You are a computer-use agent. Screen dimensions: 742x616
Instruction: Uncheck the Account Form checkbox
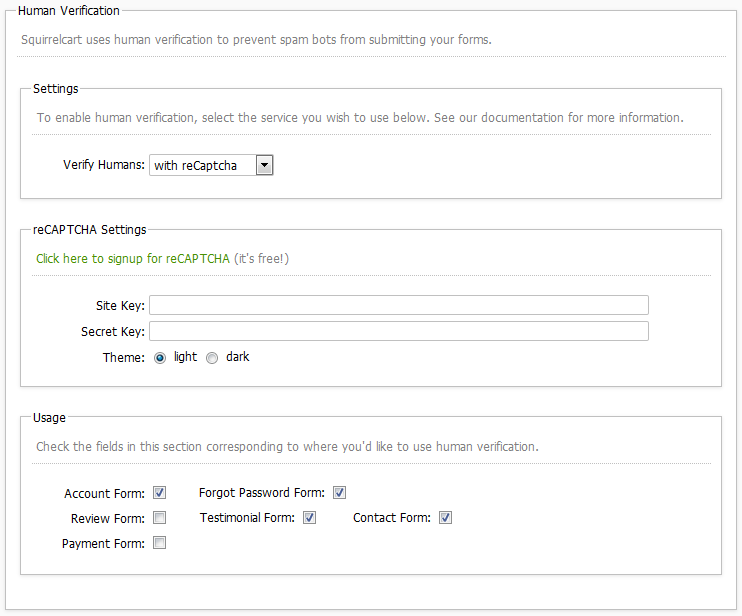160,493
